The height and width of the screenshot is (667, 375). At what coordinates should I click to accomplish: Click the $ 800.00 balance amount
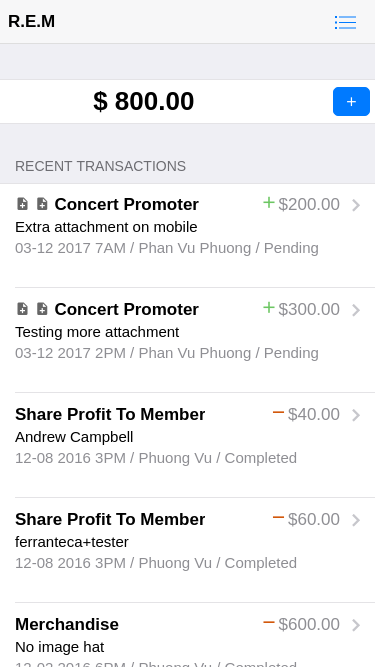point(144,101)
